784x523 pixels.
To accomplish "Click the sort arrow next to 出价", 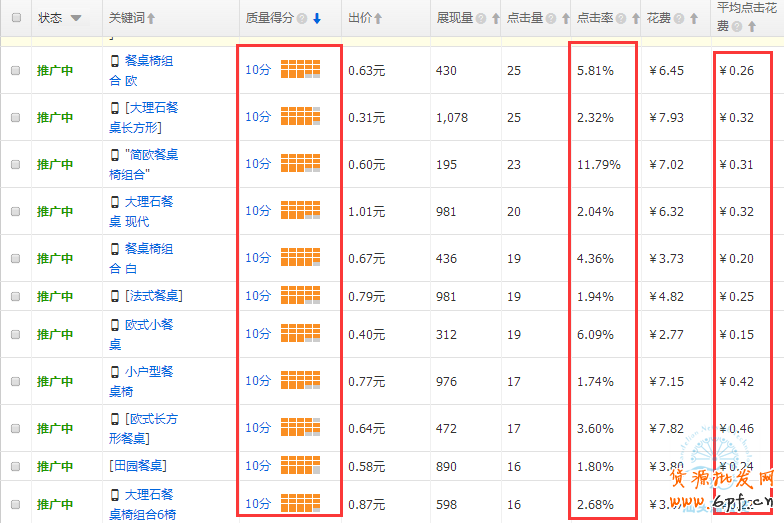I will (x=378, y=19).
